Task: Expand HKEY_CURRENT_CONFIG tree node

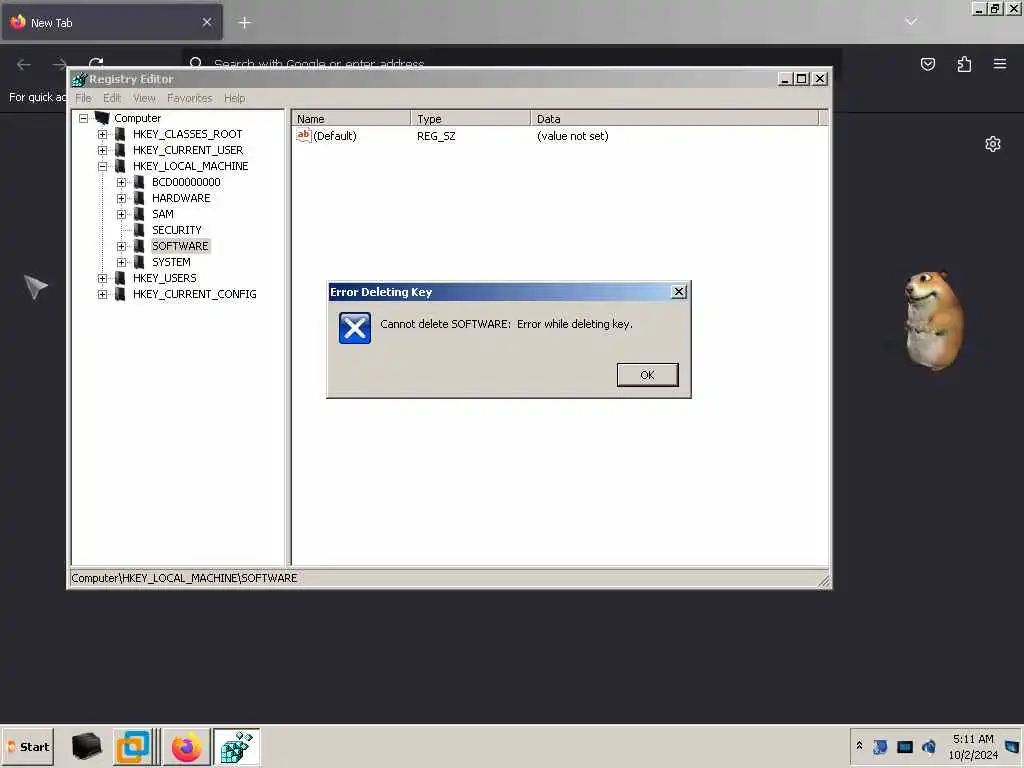Action: [x=103, y=295]
